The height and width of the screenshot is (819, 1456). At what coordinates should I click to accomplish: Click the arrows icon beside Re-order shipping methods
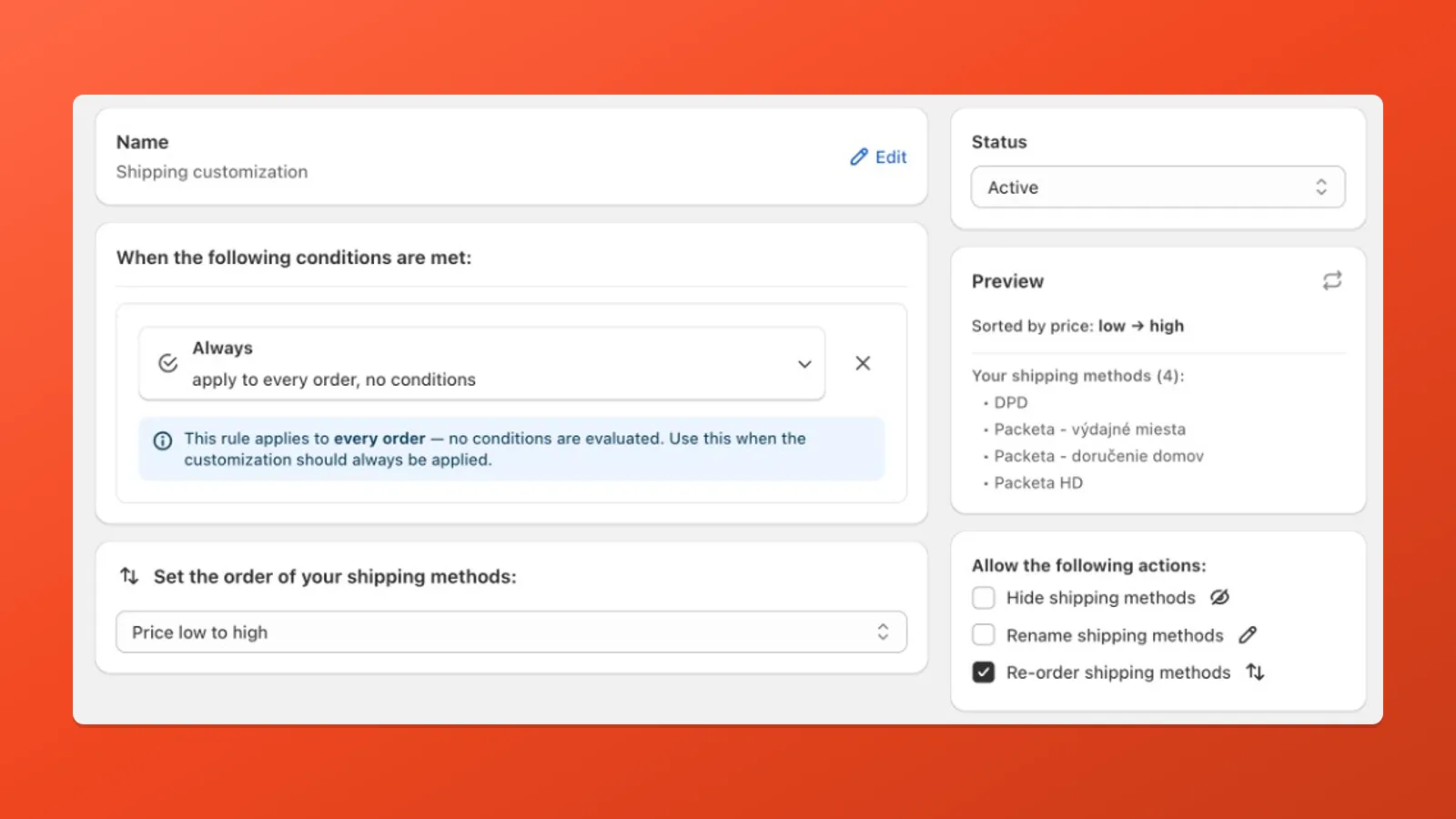point(1256,672)
